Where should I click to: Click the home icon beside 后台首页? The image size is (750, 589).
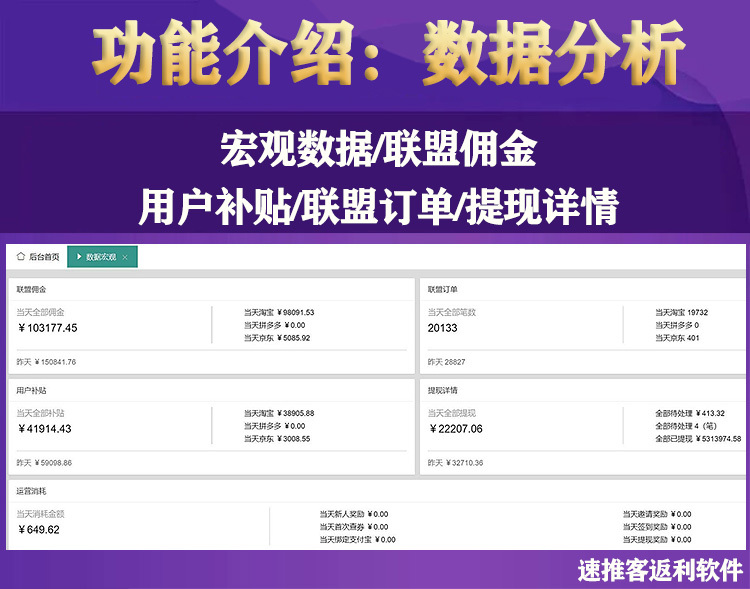pyautogui.click(x=20, y=256)
